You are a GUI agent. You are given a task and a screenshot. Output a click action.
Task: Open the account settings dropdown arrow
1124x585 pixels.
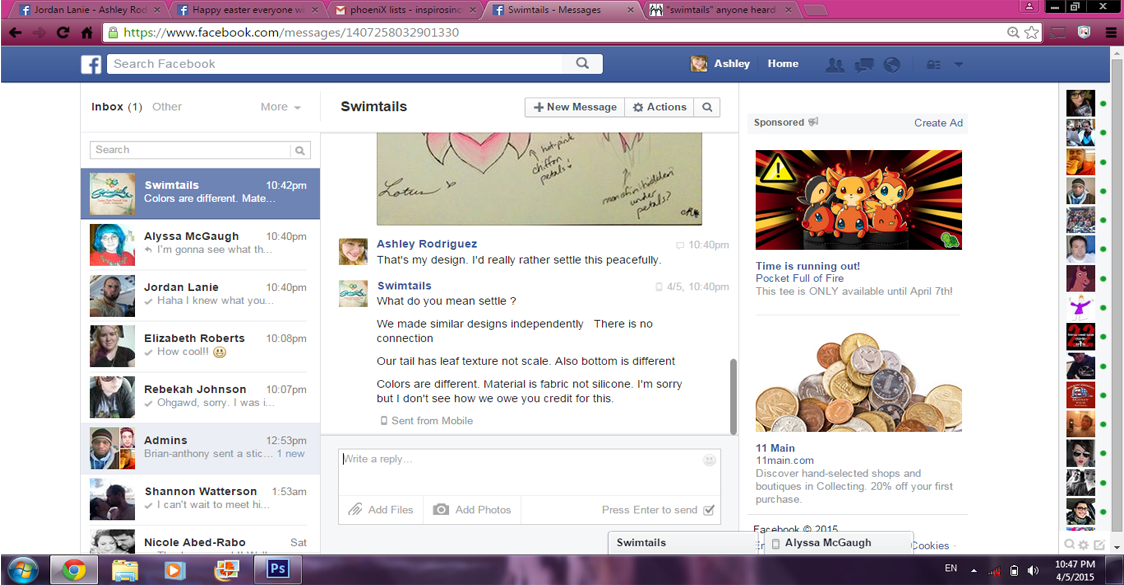click(x=958, y=64)
